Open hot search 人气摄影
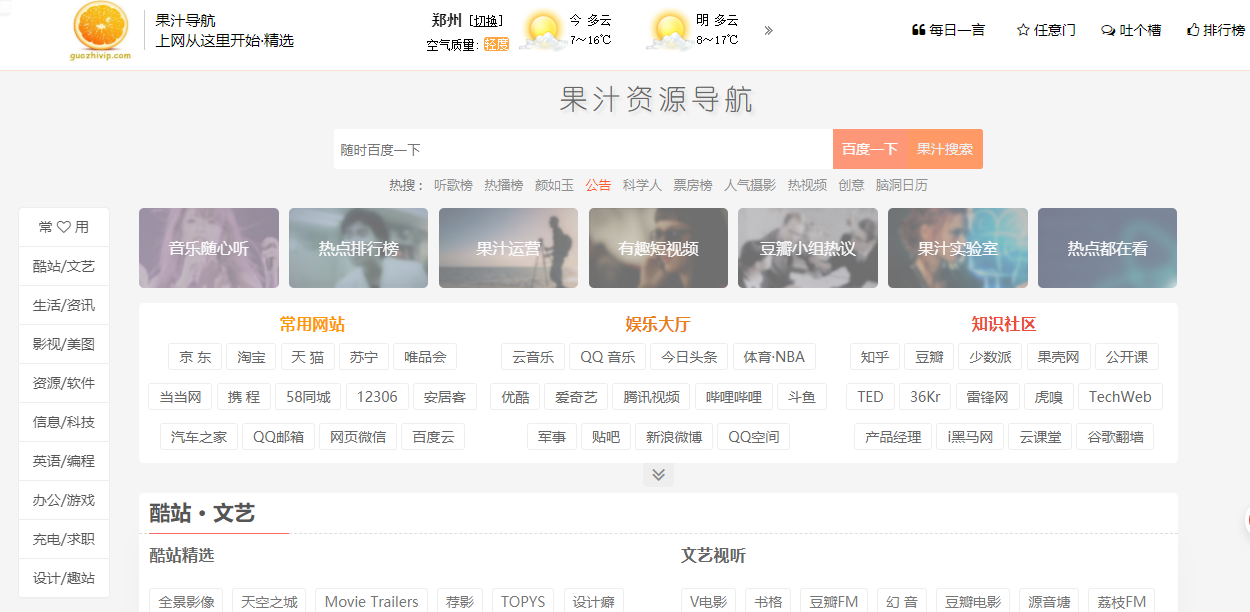1250x612 pixels. [x=750, y=185]
